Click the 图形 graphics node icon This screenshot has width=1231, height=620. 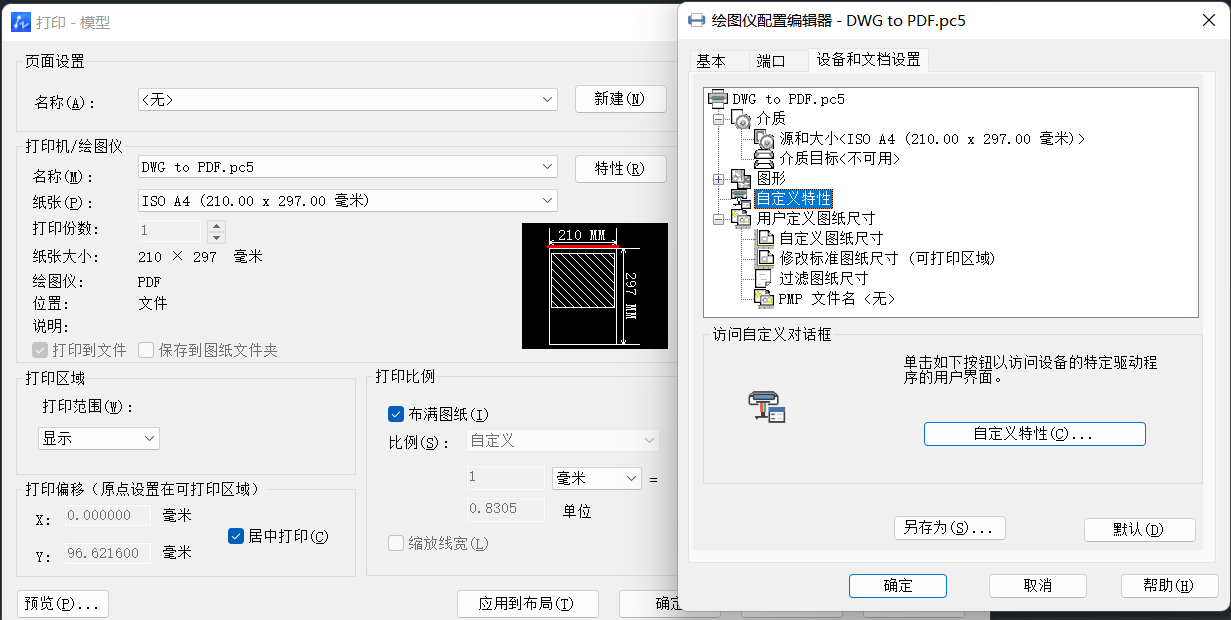coord(741,178)
